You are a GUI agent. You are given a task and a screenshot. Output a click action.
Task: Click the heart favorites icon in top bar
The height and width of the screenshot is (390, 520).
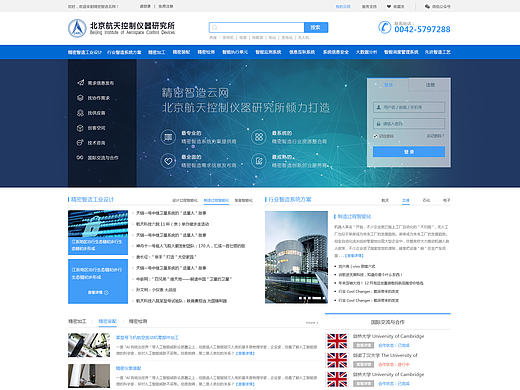[x=389, y=6]
